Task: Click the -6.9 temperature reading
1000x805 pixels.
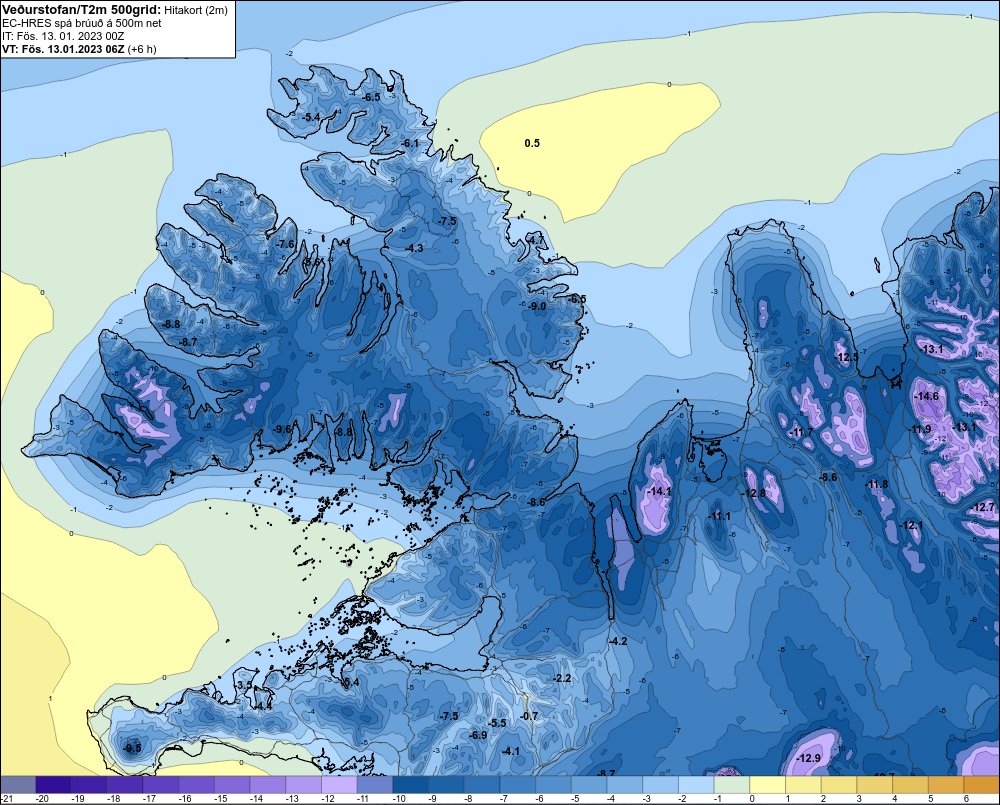Action: coord(478,735)
